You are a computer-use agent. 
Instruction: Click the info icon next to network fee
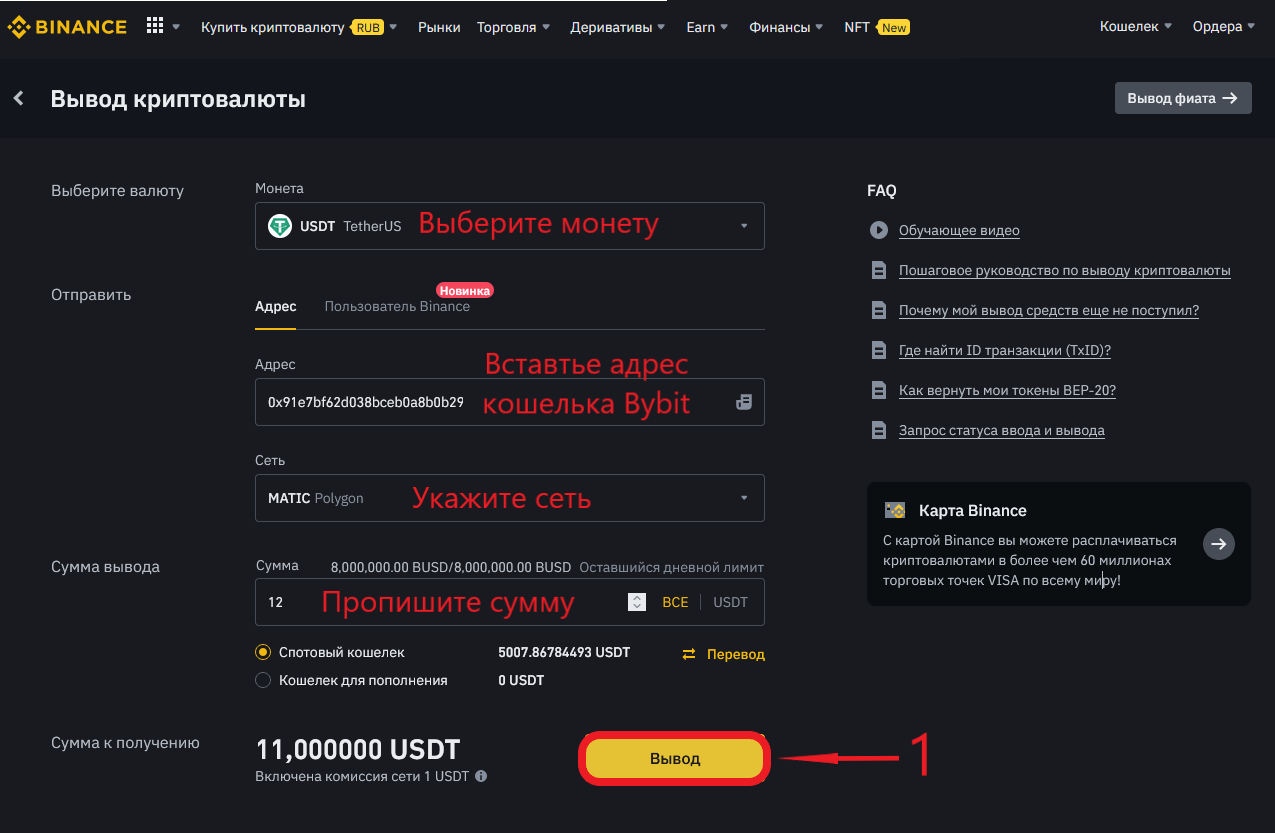481,776
